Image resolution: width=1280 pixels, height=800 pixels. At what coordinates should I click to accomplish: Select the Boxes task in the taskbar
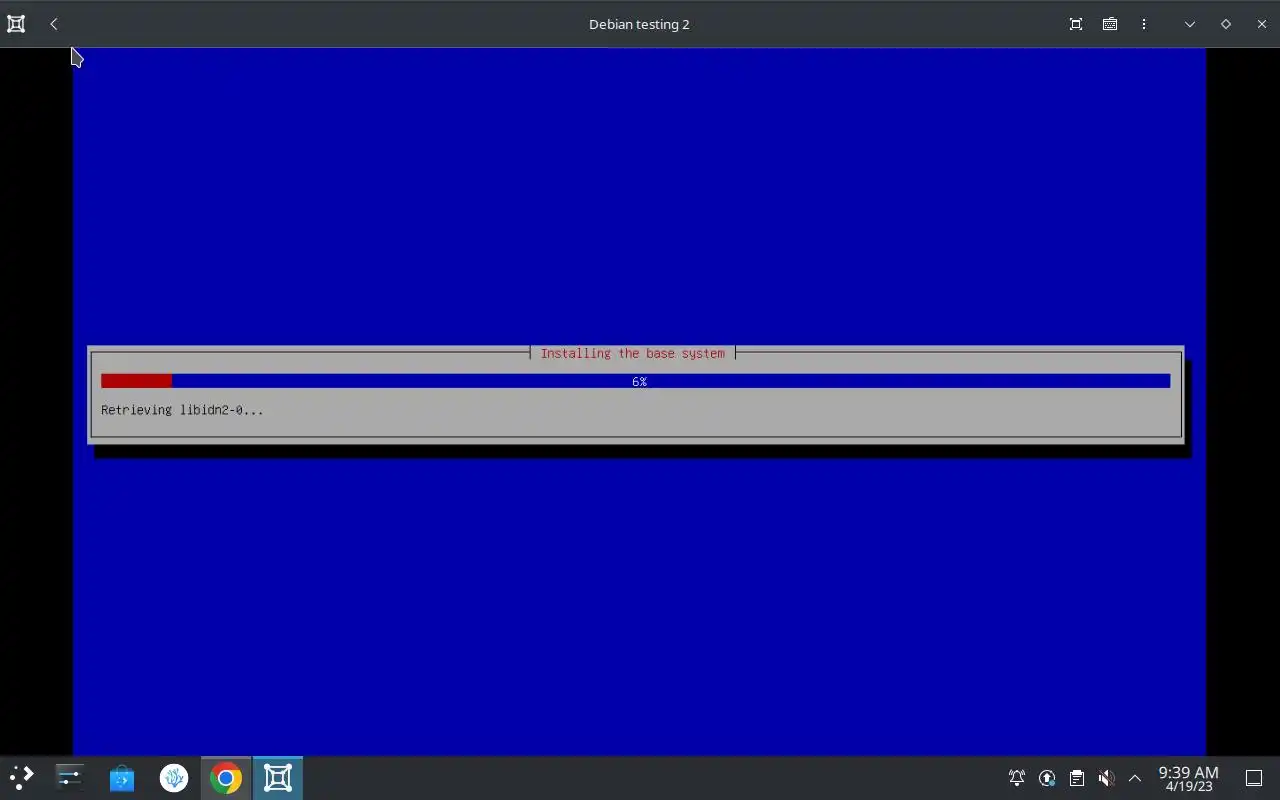point(278,778)
